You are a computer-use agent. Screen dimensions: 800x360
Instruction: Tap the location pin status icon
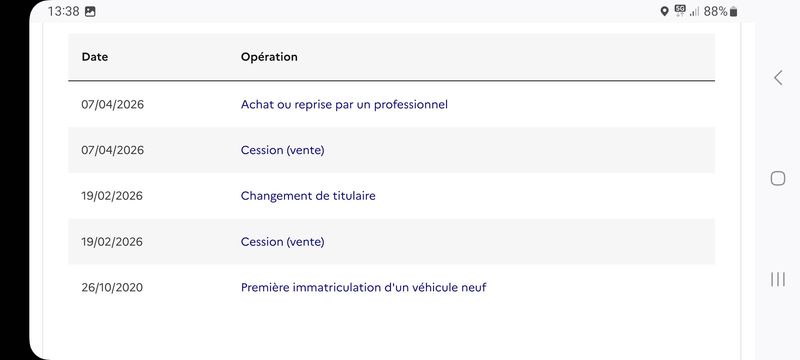(x=664, y=11)
